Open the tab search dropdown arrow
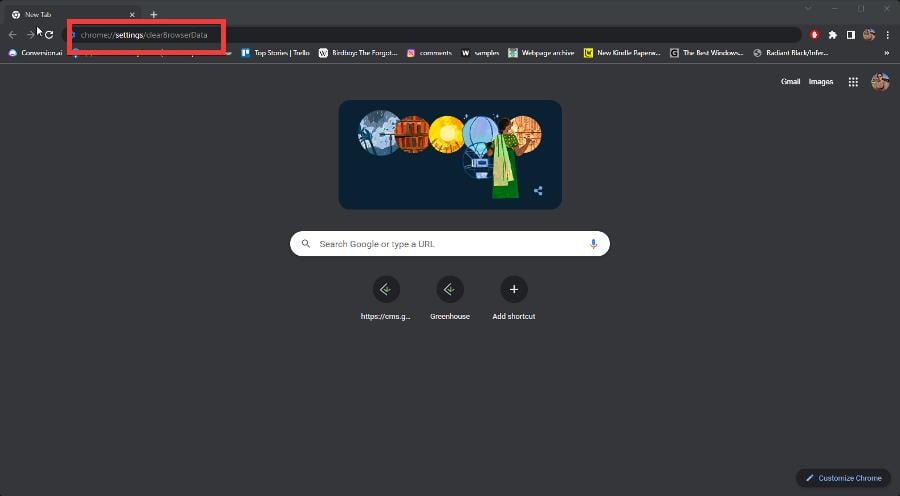The width and height of the screenshot is (900, 496). [x=808, y=9]
